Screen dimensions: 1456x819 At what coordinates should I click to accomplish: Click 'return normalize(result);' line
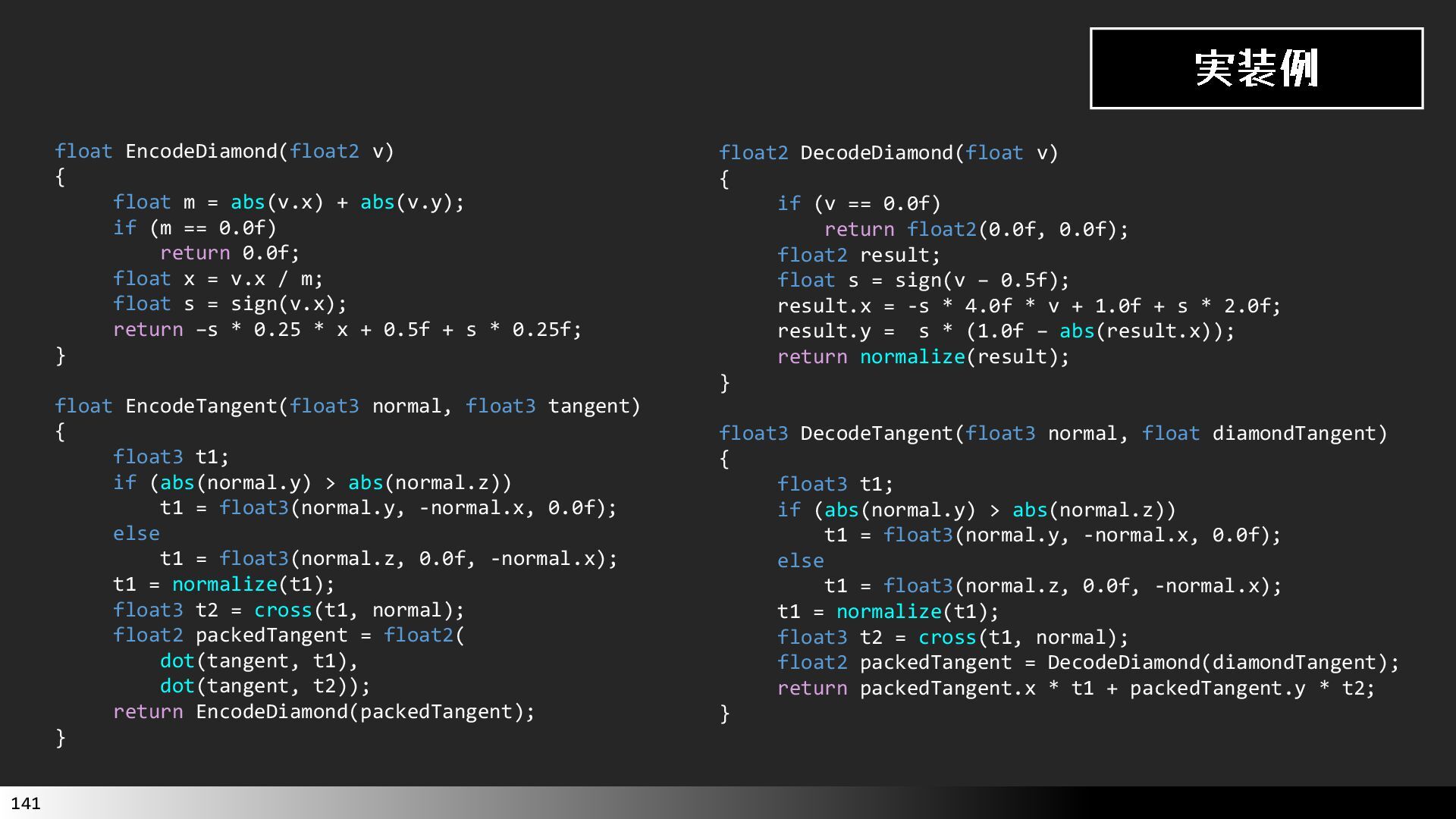(924, 357)
